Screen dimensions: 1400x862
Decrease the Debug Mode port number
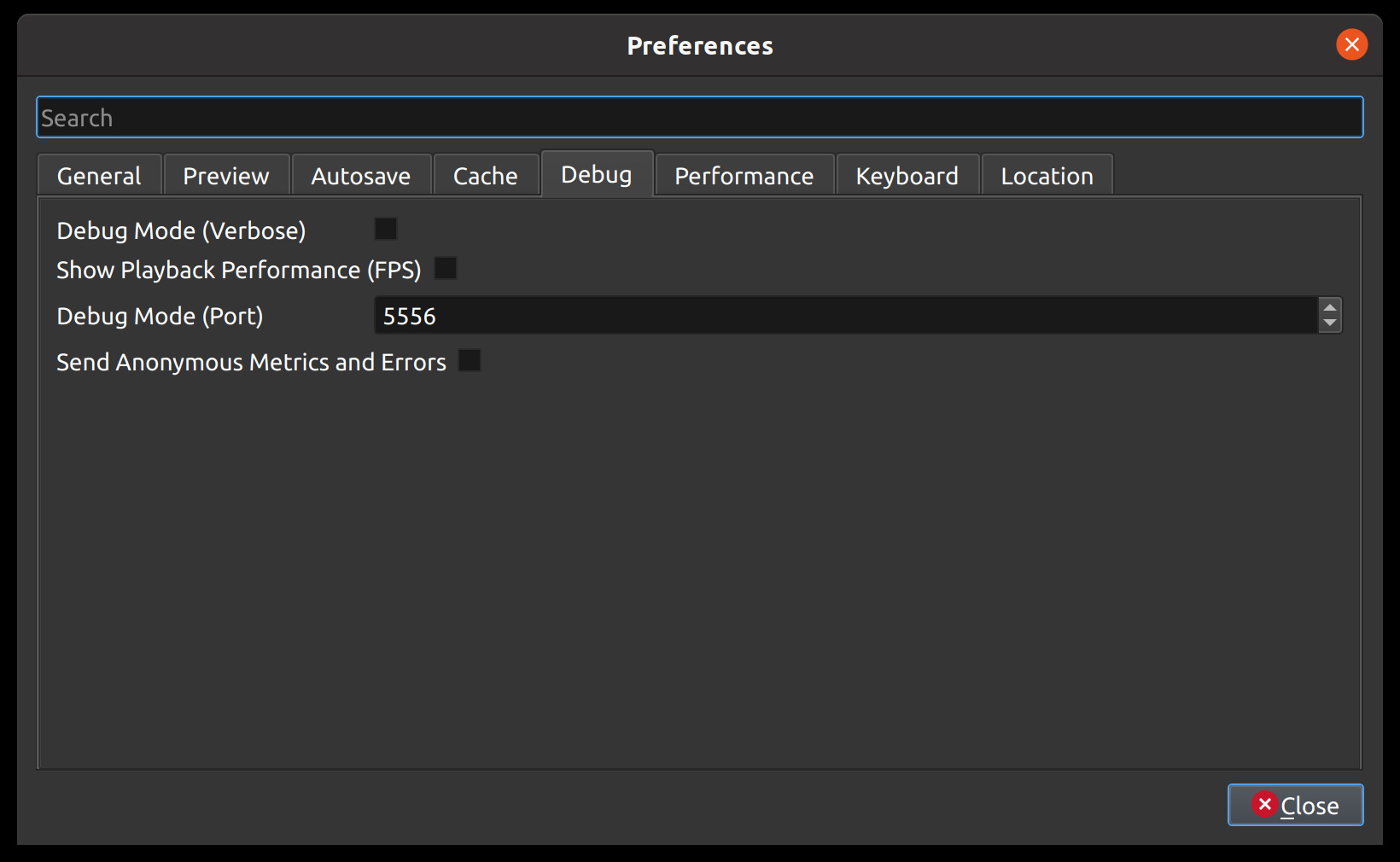pyautogui.click(x=1330, y=322)
